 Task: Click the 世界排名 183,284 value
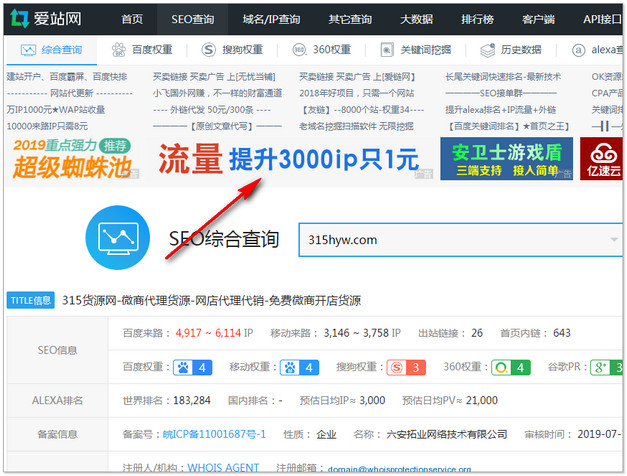tap(192, 400)
